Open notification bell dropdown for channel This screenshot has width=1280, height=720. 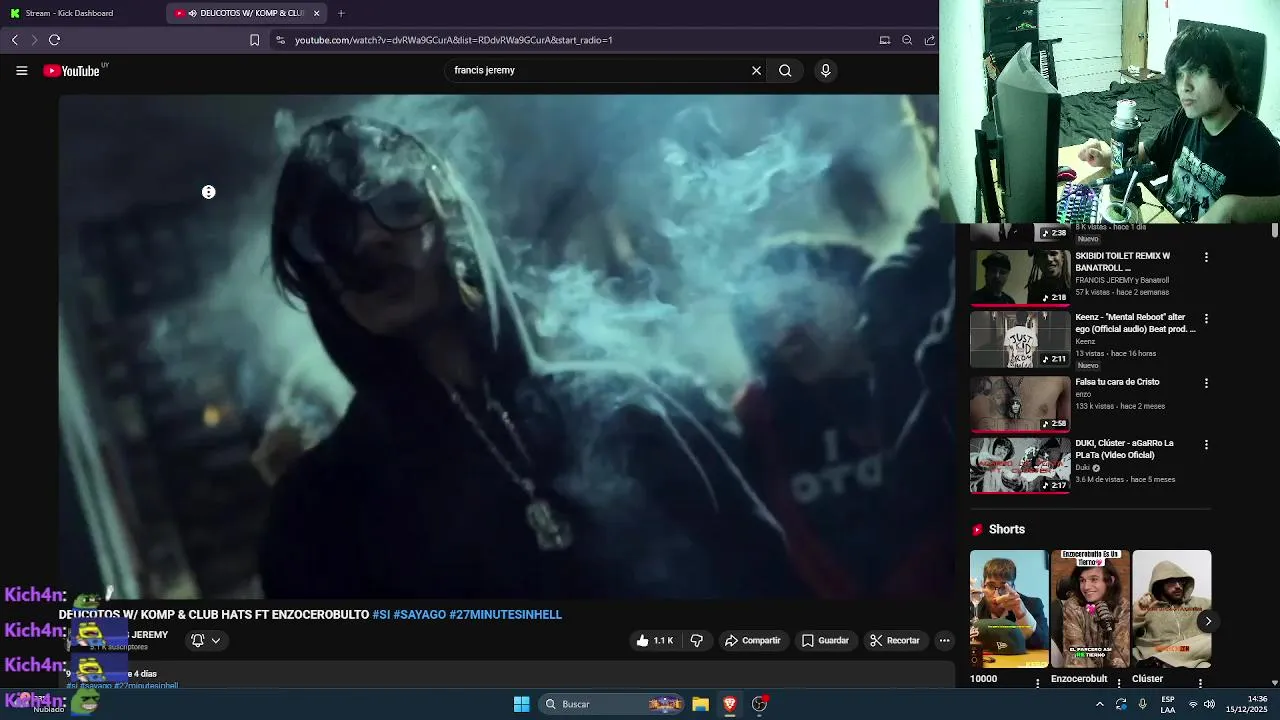[x=205, y=640]
